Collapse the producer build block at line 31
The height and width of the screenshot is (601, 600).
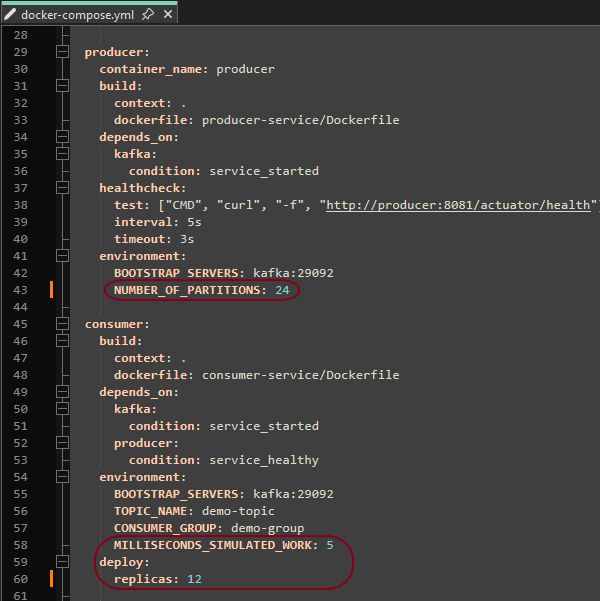coord(62,86)
